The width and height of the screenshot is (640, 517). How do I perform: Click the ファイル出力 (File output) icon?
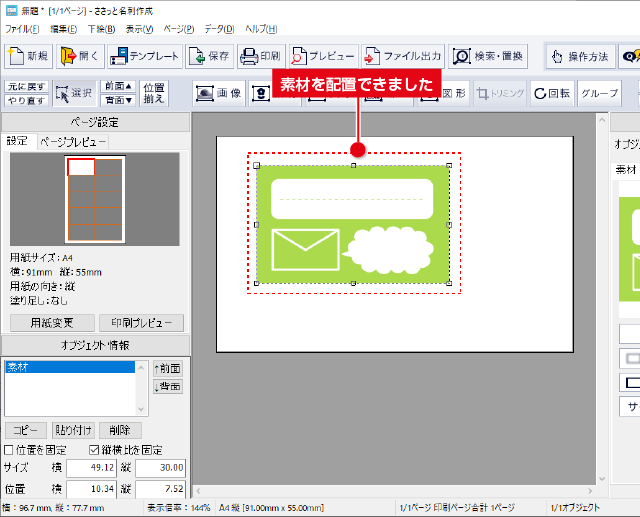click(403, 56)
